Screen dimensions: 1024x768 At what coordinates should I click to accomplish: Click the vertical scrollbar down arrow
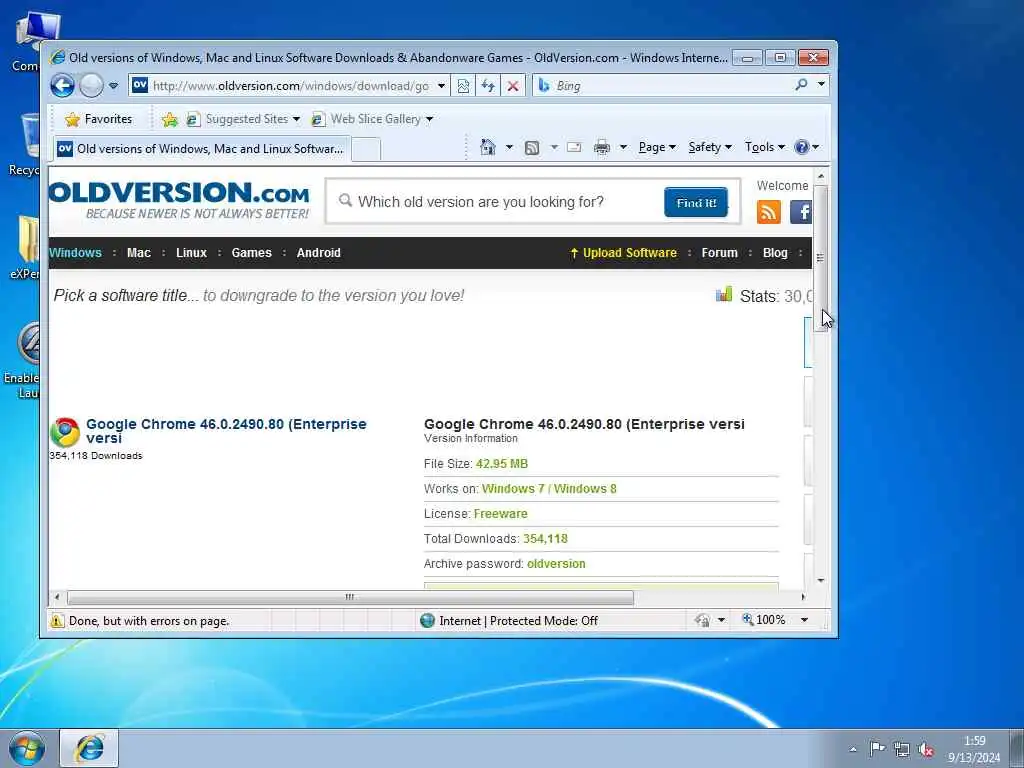click(x=821, y=581)
